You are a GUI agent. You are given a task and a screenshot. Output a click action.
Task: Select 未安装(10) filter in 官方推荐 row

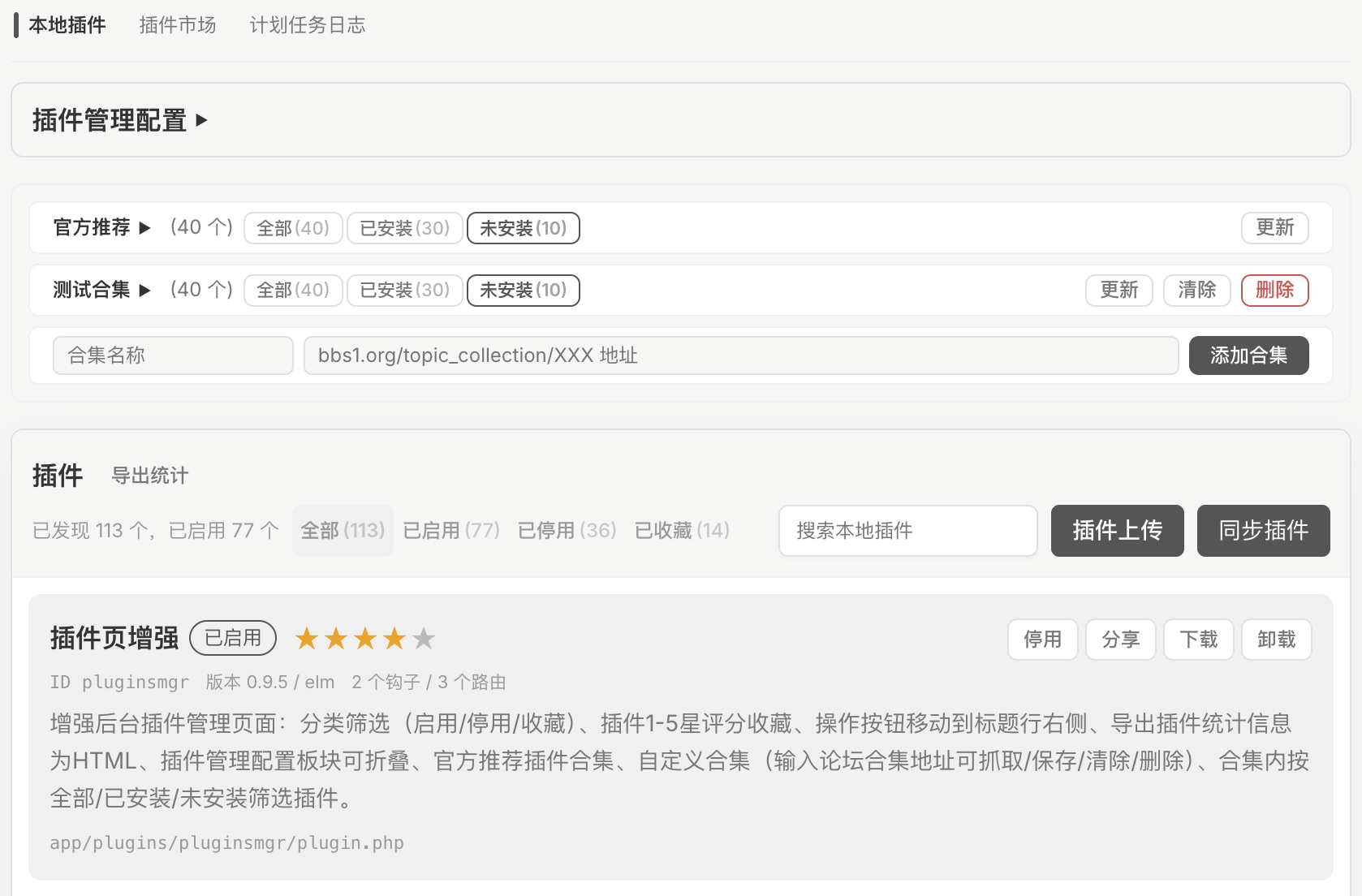point(524,228)
